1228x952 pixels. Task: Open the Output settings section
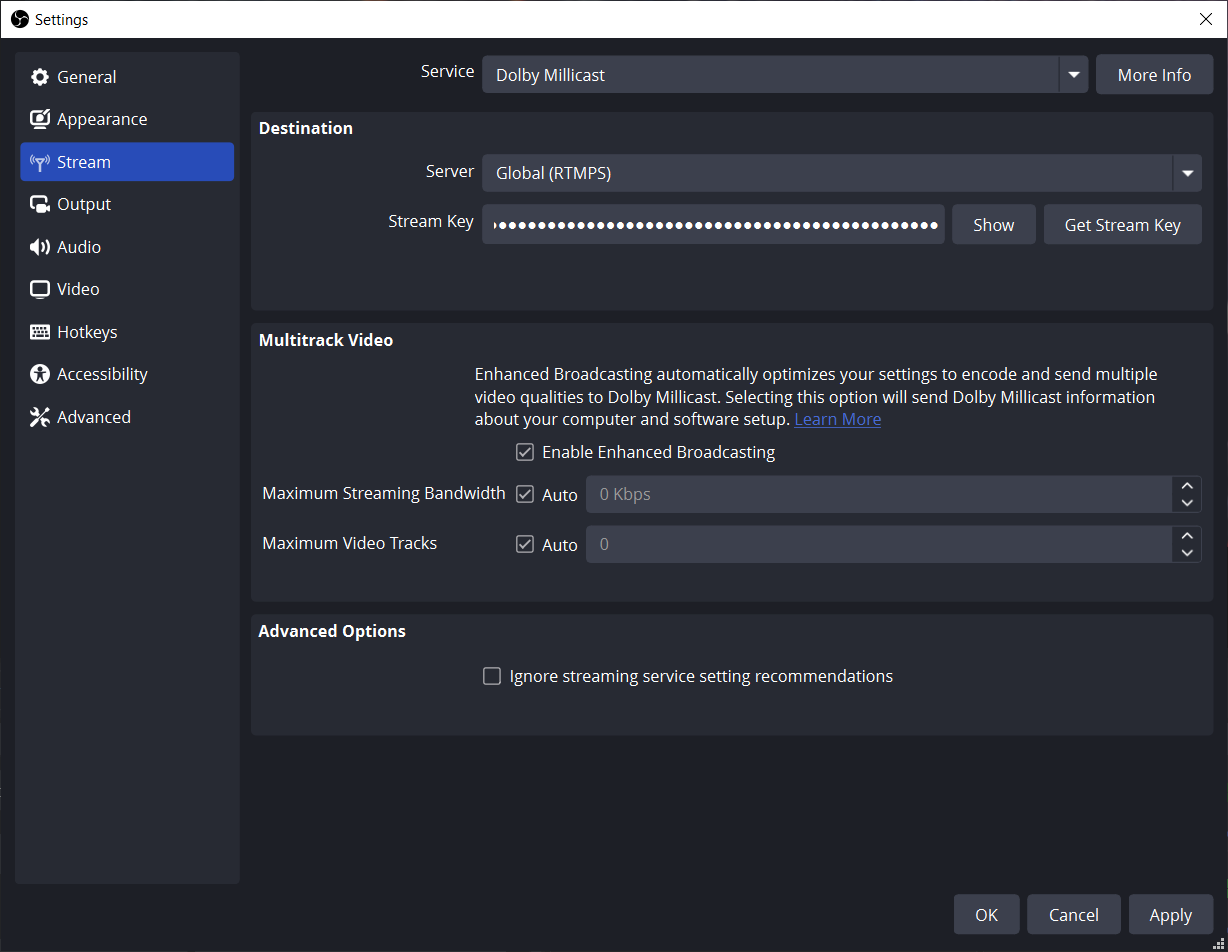127,204
